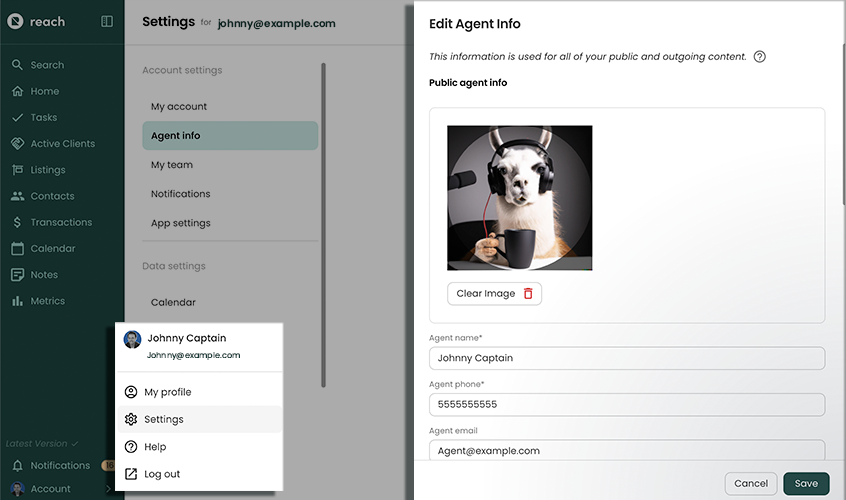Collapse the sidebar panel icon
Image resolution: width=846 pixels, height=500 pixels.
[107, 21]
